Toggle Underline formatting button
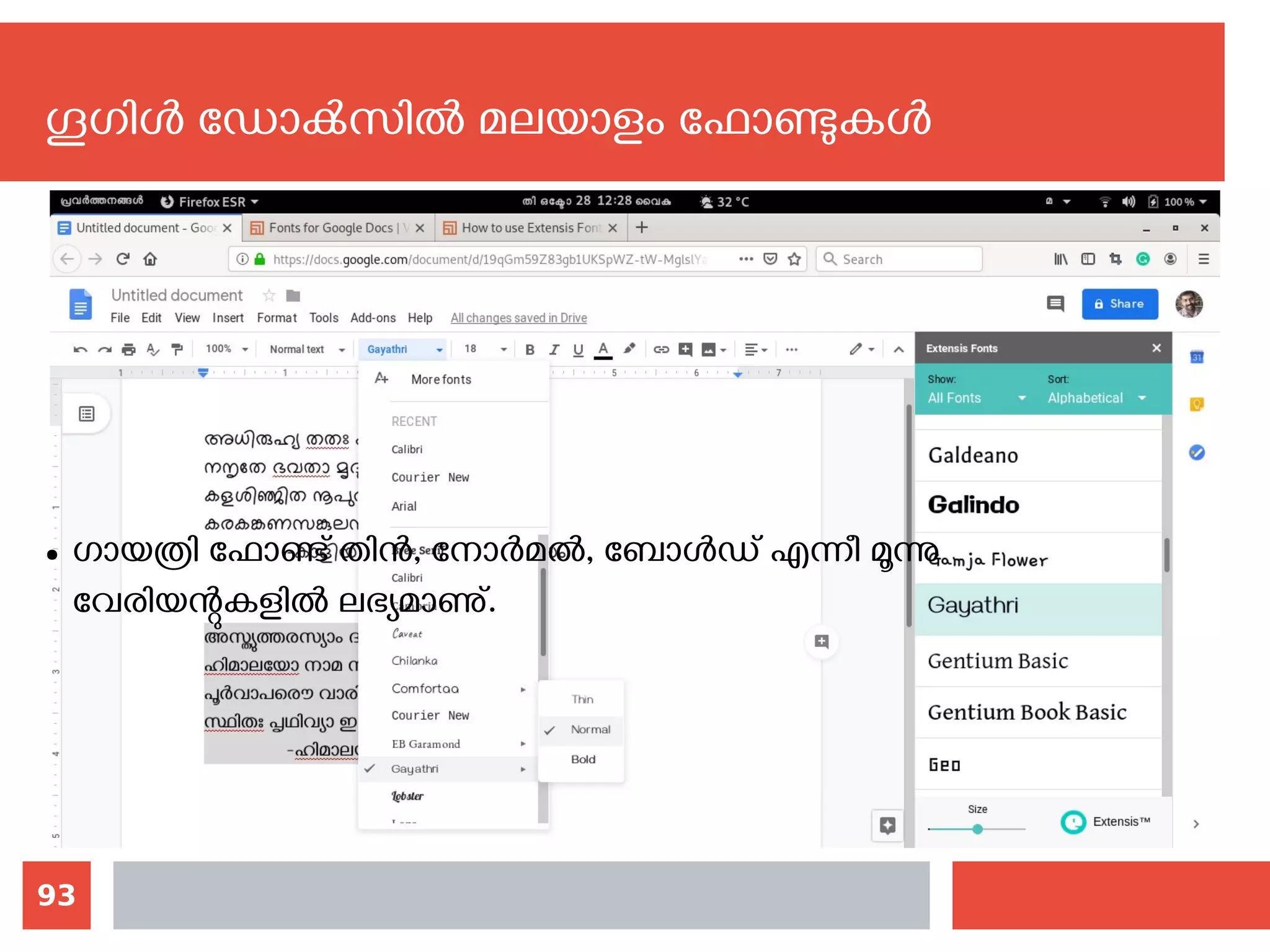 pyautogui.click(x=578, y=350)
